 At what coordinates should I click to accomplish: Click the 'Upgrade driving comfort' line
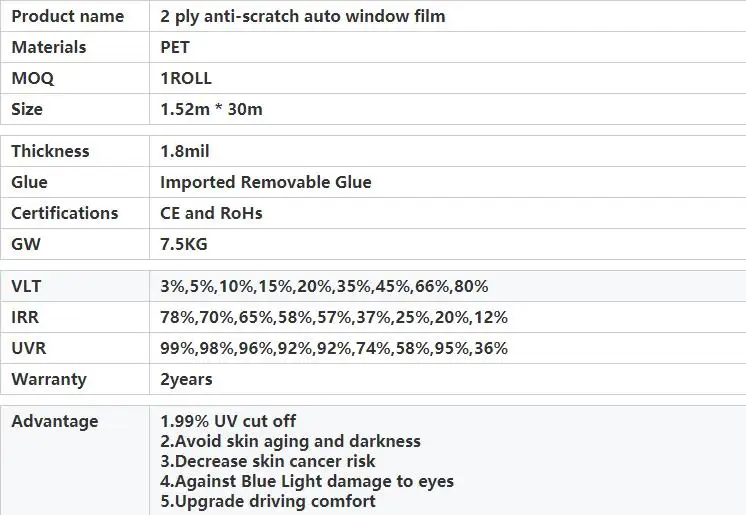tap(268, 501)
